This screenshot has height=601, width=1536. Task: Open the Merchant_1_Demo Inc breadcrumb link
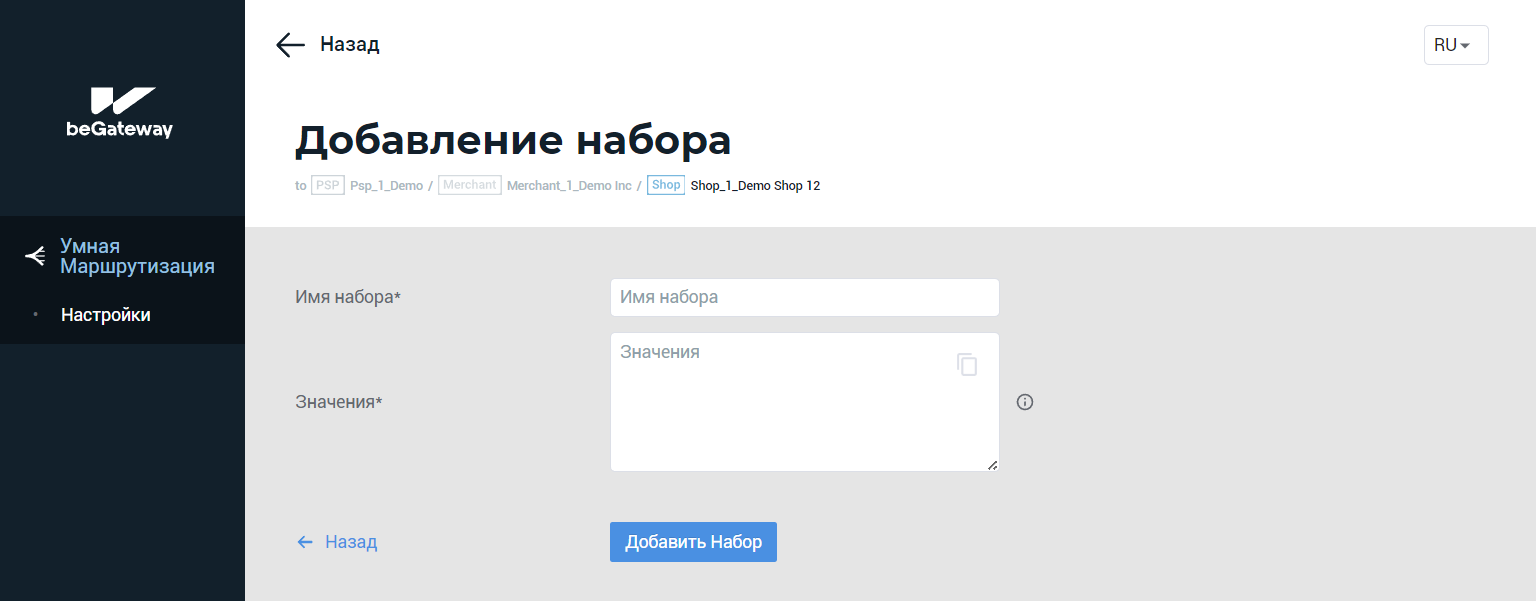pyautogui.click(x=569, y=186)
